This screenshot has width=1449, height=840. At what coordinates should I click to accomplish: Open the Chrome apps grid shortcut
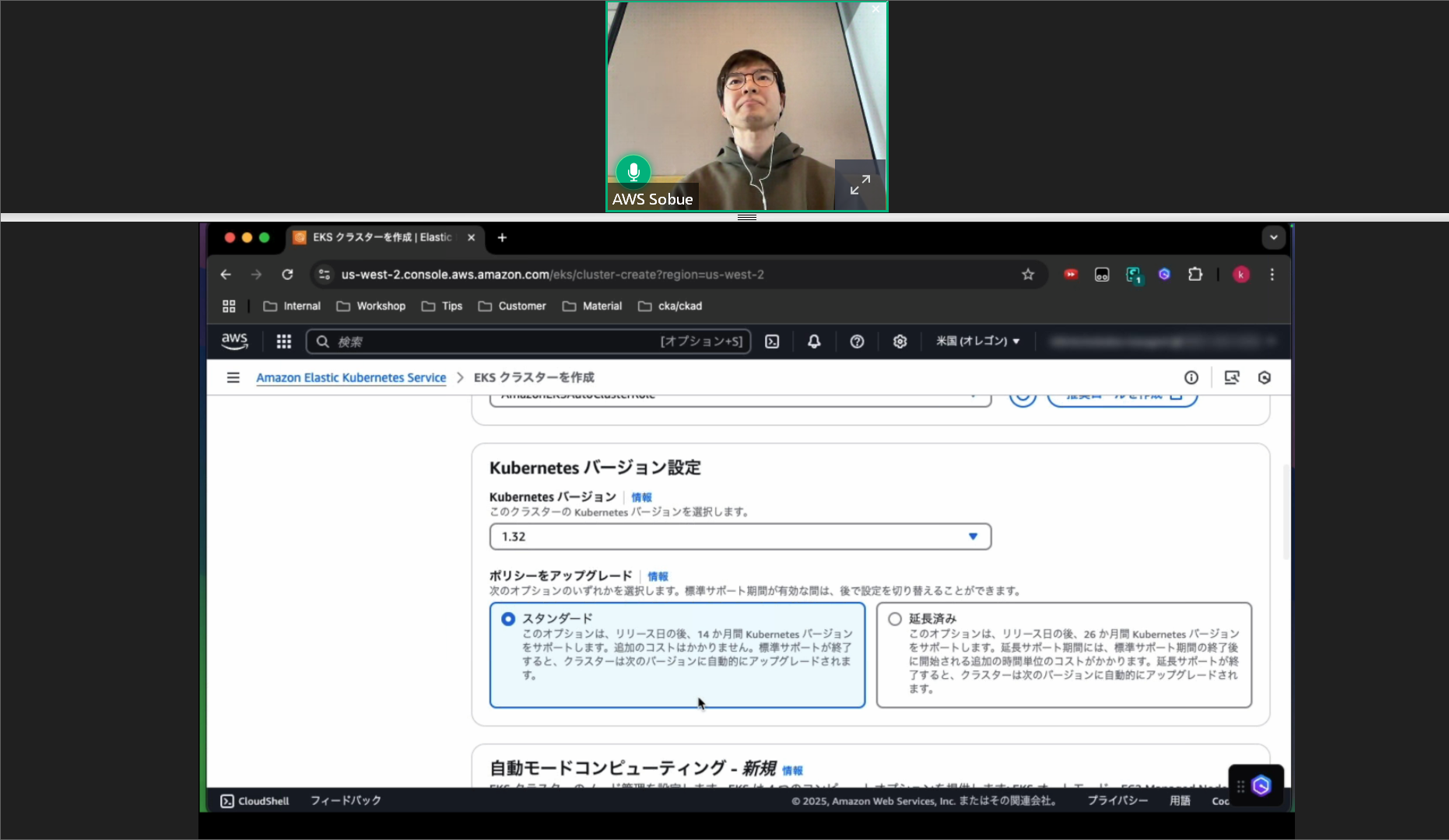click(229, 306)
